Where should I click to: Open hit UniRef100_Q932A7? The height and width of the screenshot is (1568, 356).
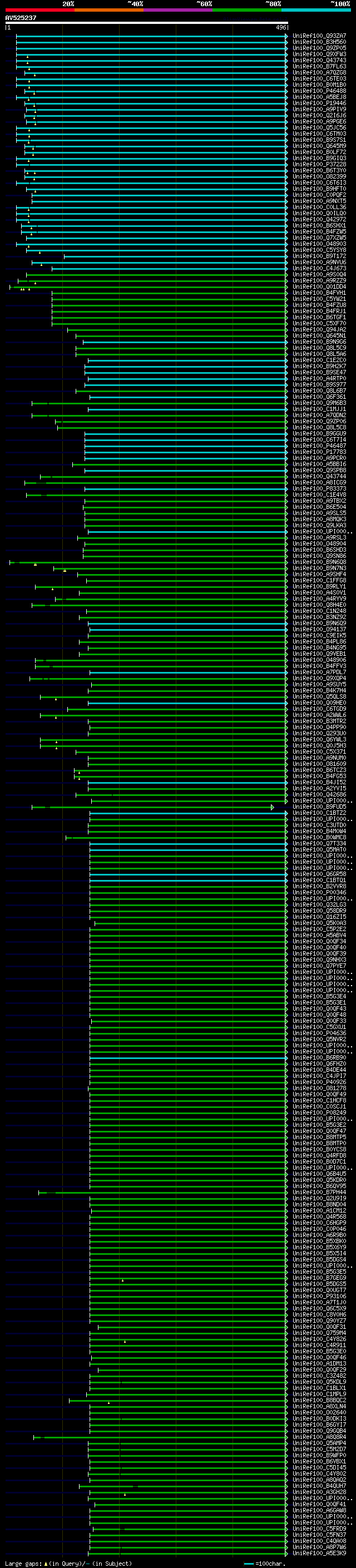coord(319,36)
